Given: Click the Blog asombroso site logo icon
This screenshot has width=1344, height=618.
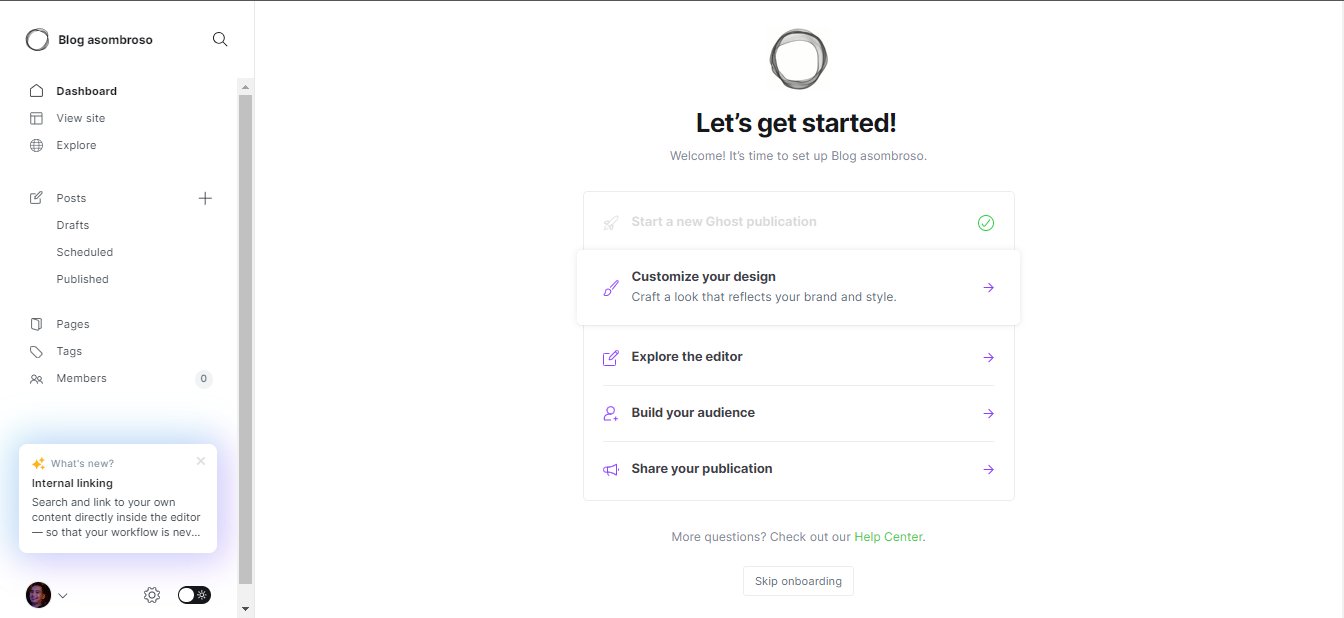Looking at the screenshot, I should coord(37,40).
